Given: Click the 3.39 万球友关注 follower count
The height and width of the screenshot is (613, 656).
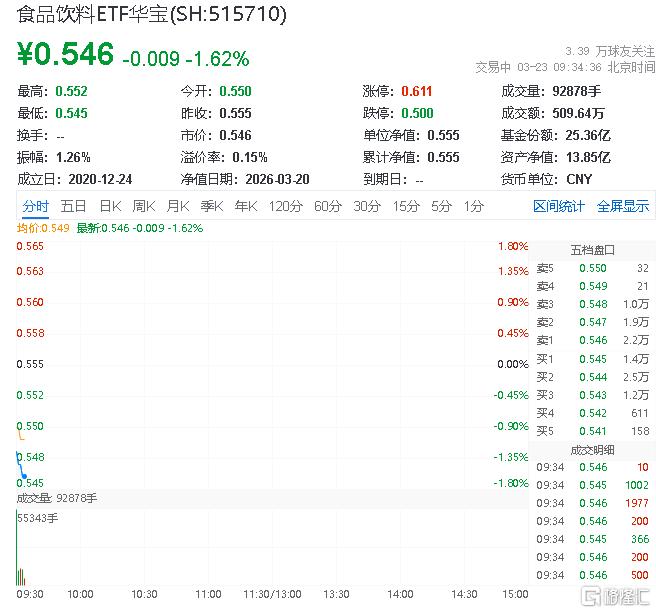Looking at the screenshot, I should click(x=610, y=51).
